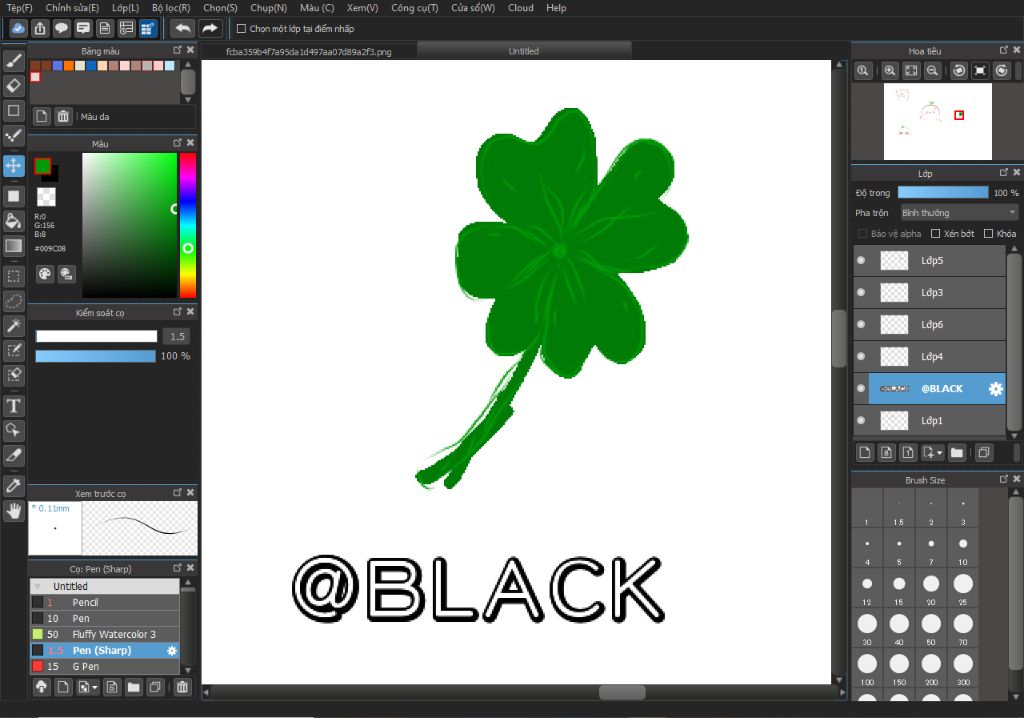Hide layer Lớp6 visibility dot

tap(861, 324)
